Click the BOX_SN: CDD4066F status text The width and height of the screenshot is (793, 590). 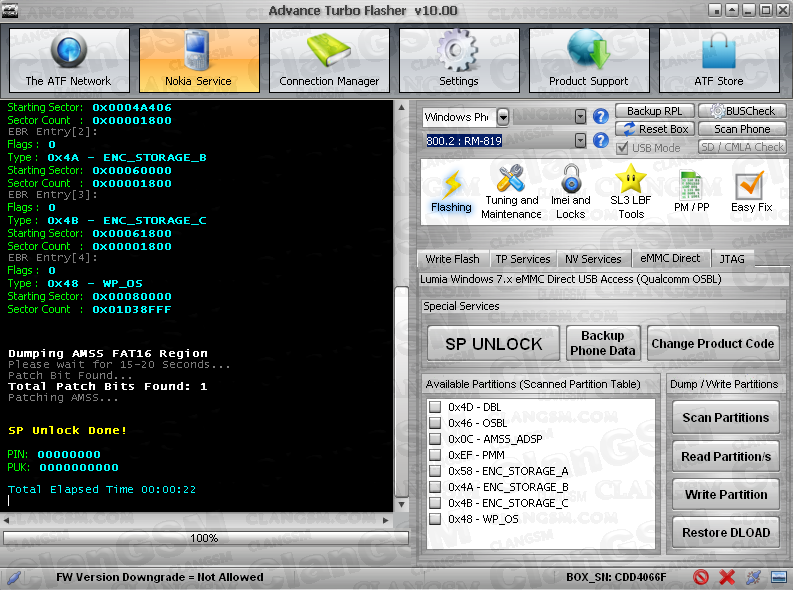pos(616,577)
